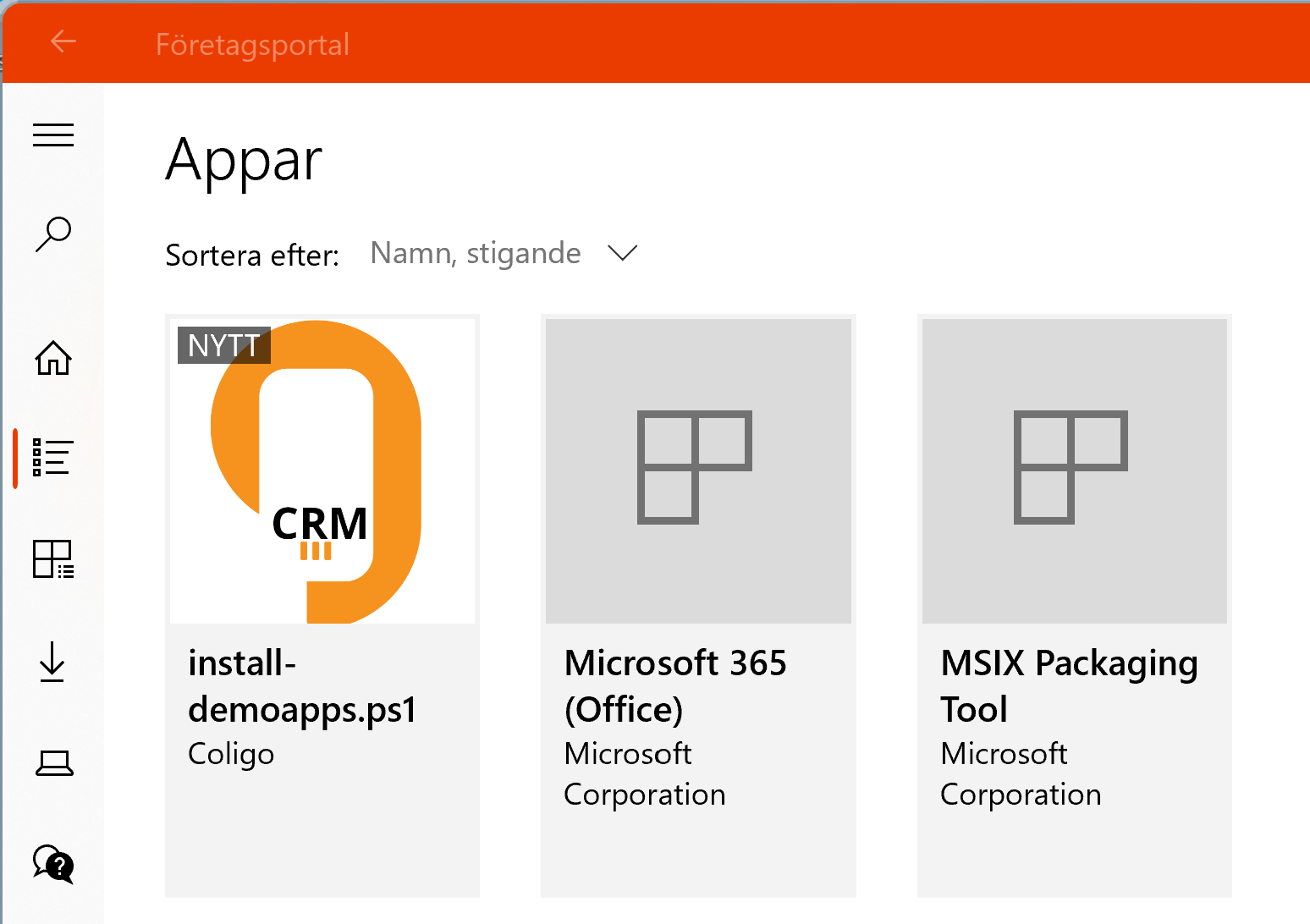Open the hamburger navigation menu

[x=53, y=135]
